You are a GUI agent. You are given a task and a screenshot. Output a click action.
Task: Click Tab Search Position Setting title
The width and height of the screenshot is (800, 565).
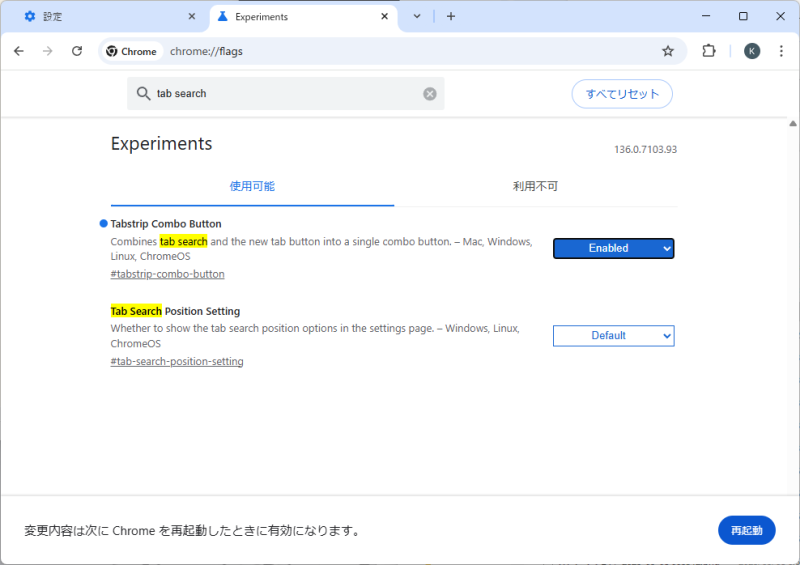175,311
